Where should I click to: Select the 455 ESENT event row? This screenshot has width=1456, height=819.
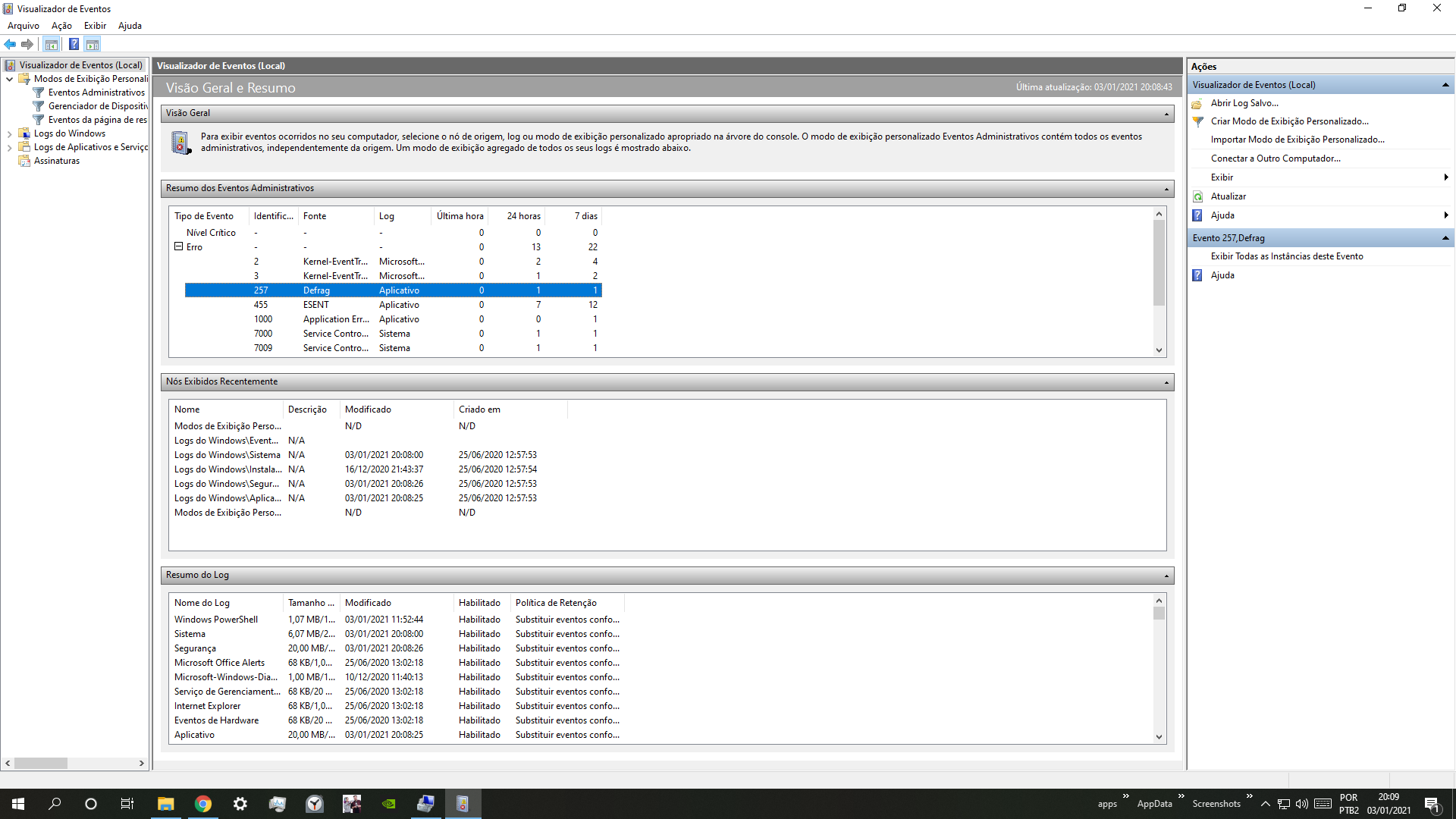(x=393, y=305)
